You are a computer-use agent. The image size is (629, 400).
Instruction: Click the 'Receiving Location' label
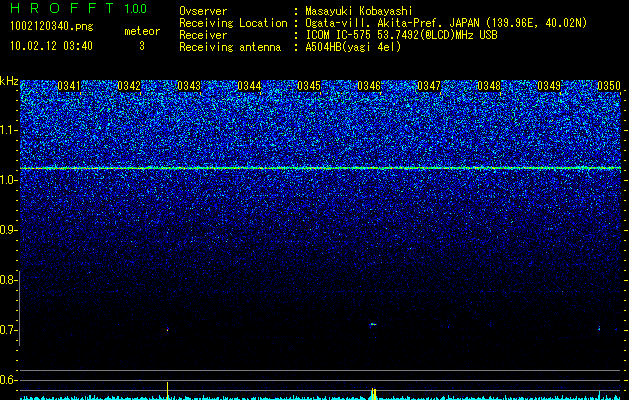pos(233,23)
